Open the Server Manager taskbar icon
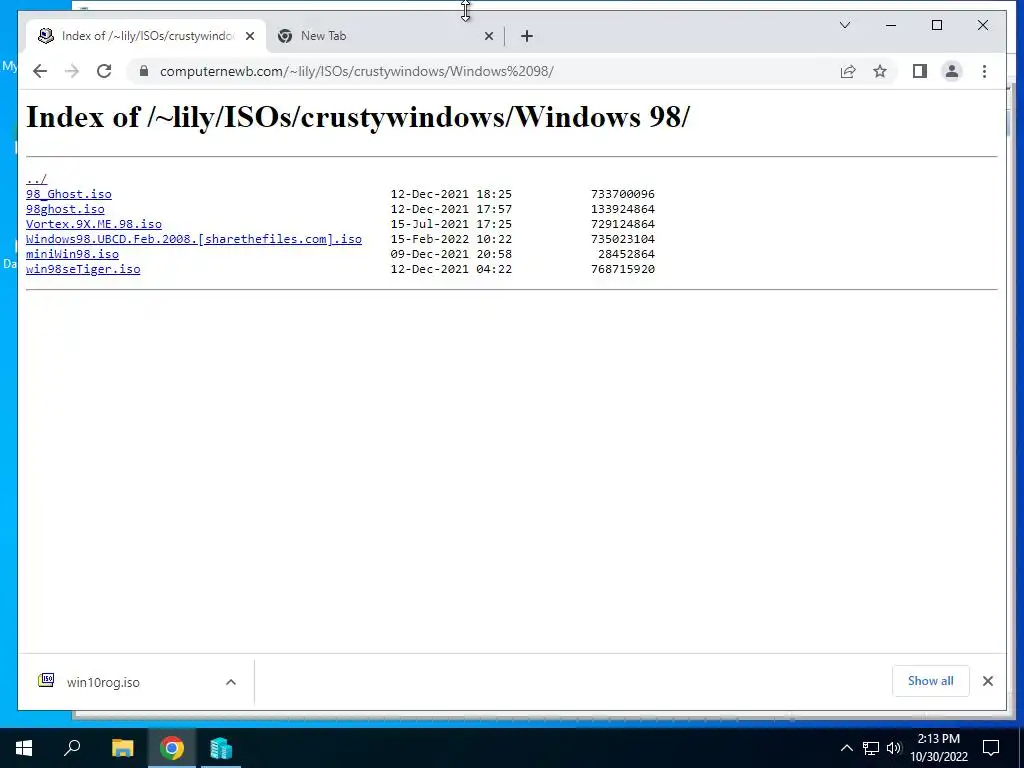This screenshot has width=1024, height=768. point(221,748)
